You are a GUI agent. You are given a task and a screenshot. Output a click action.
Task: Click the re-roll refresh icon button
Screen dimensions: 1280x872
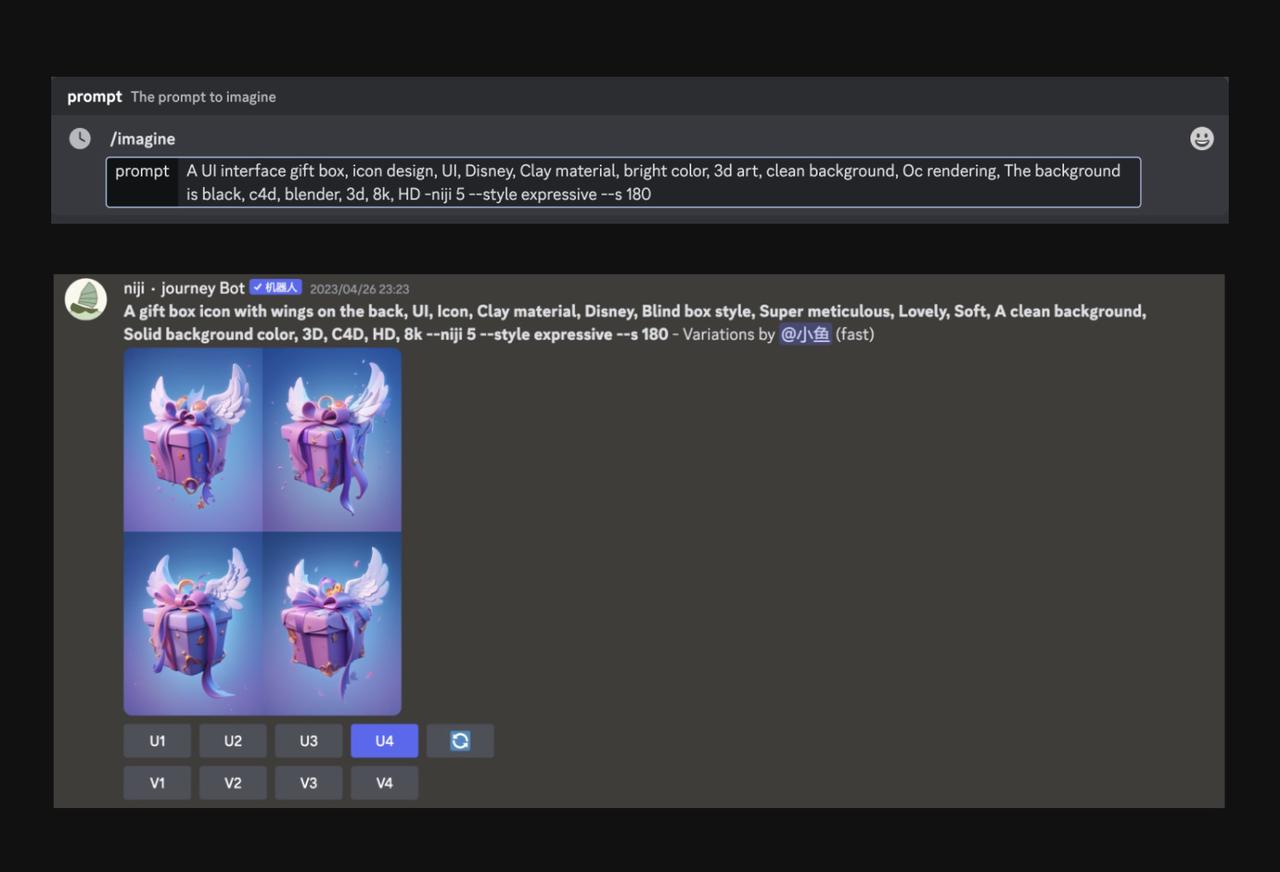point(460,741)
